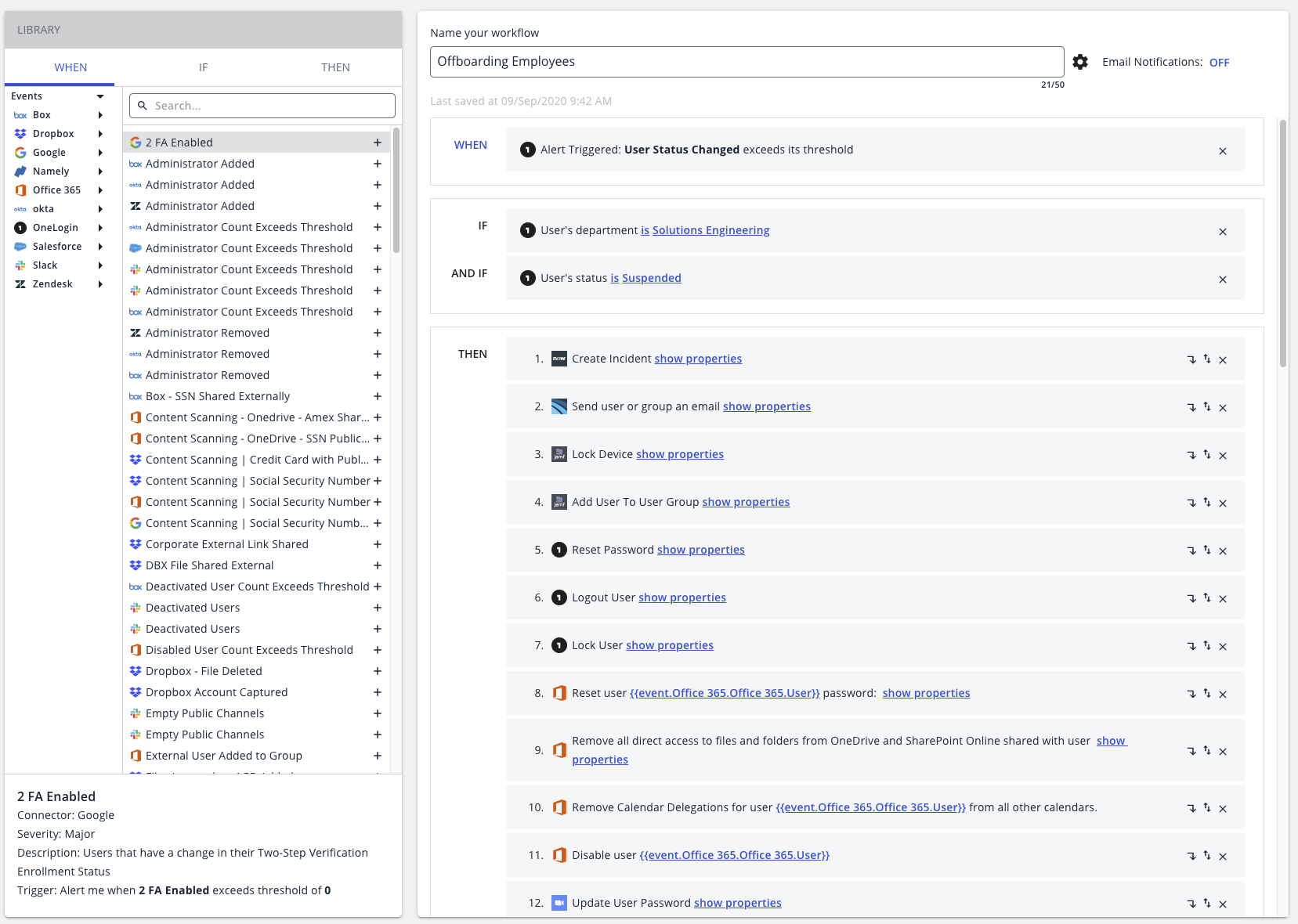Screen dimensions: 1298x924
Task: Show properties for Update User Password
Action: [738, 903]
